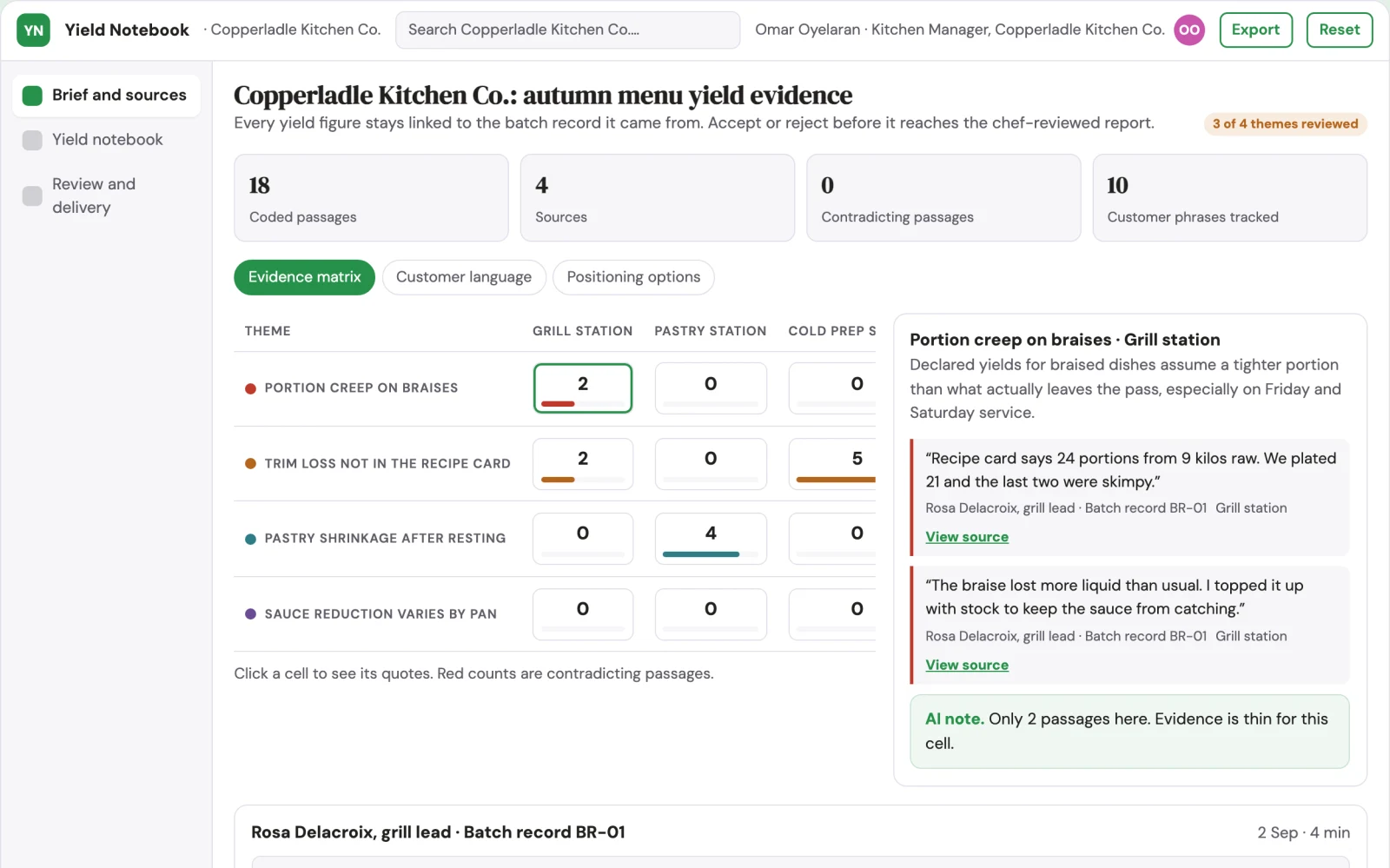Select Sauce Reduction Grill Station cell
The height and width of the screenshot is (868, 1390).
[582, 614]
